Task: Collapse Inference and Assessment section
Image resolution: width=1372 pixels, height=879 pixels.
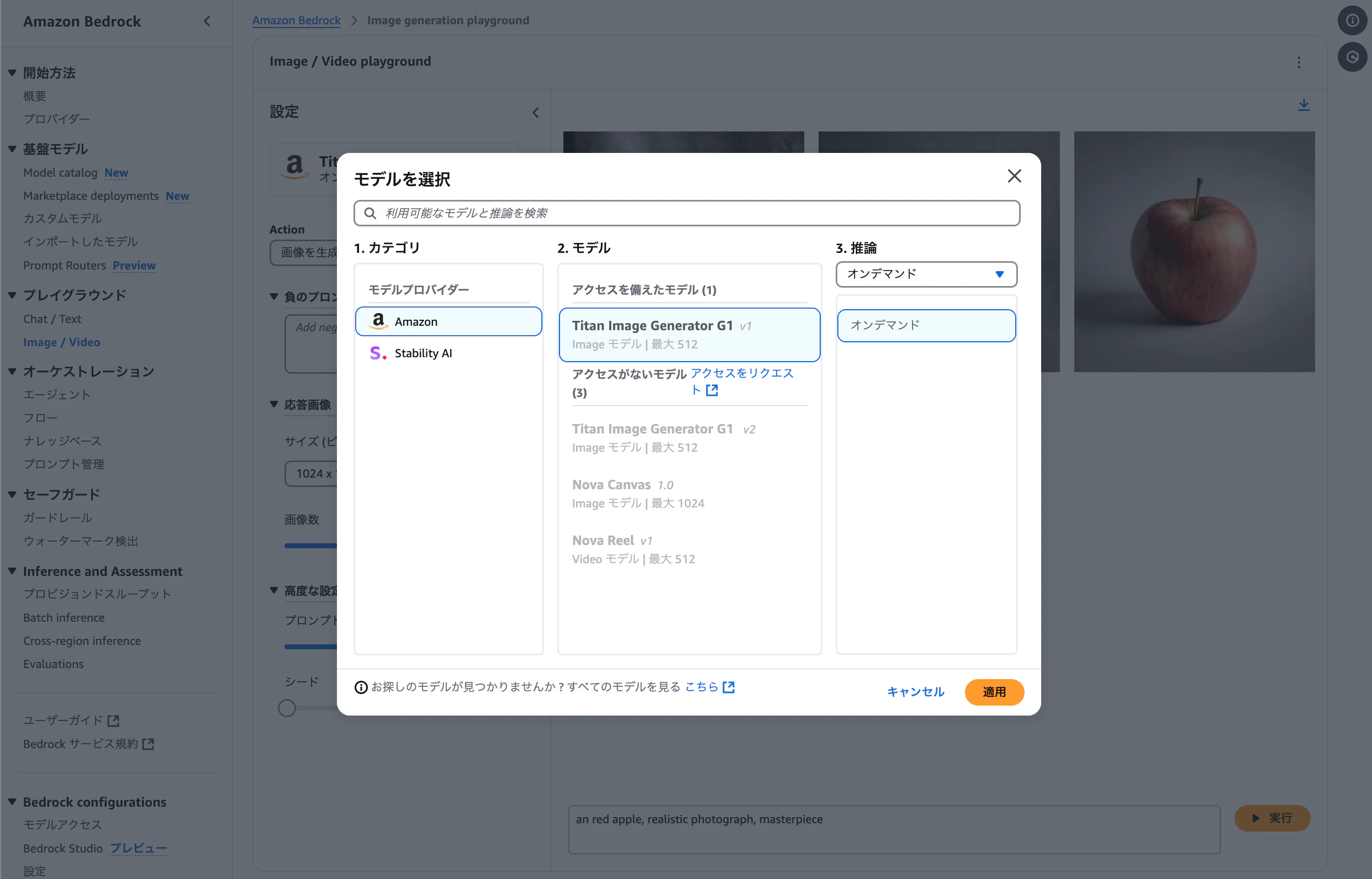Action: point(12,571)
